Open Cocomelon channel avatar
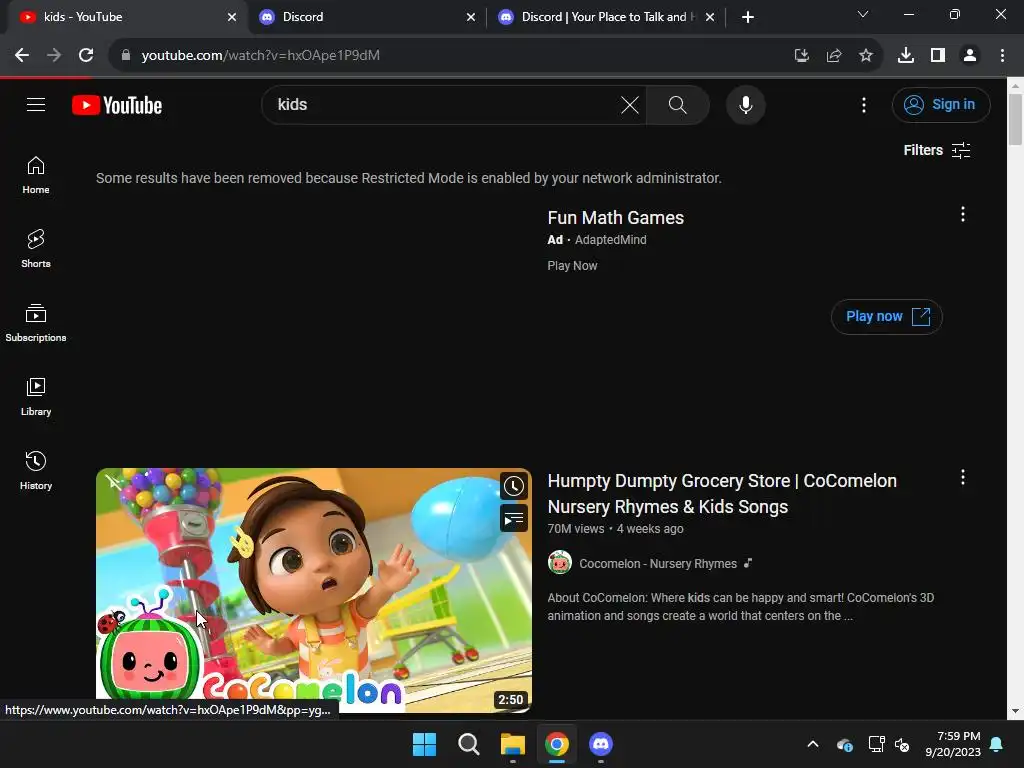Screen dimensions: 1024x768 560,563
